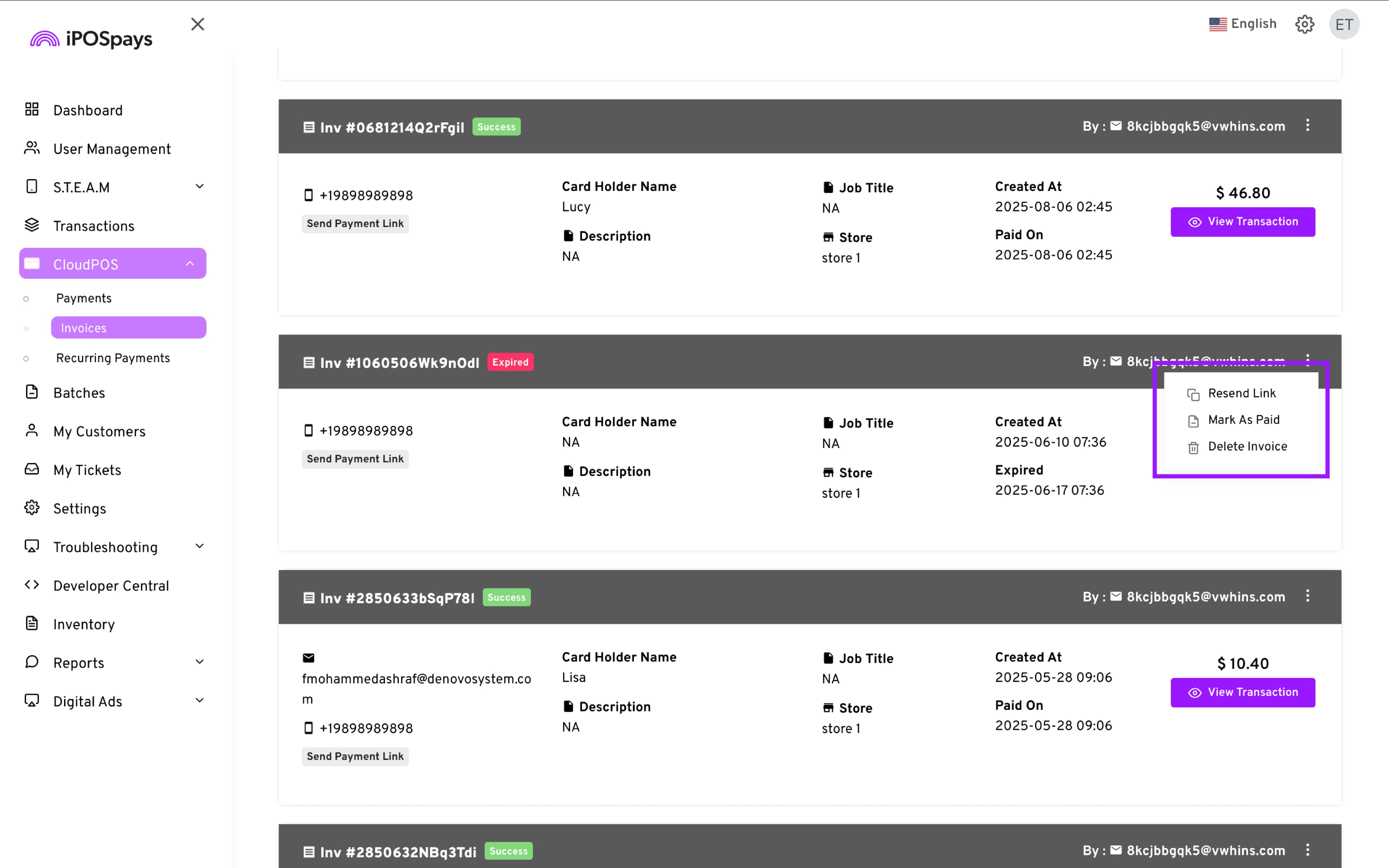Click Send Payment Link on expired invoice
This screenshot has height=868, width=1389.
pos(355,459)
